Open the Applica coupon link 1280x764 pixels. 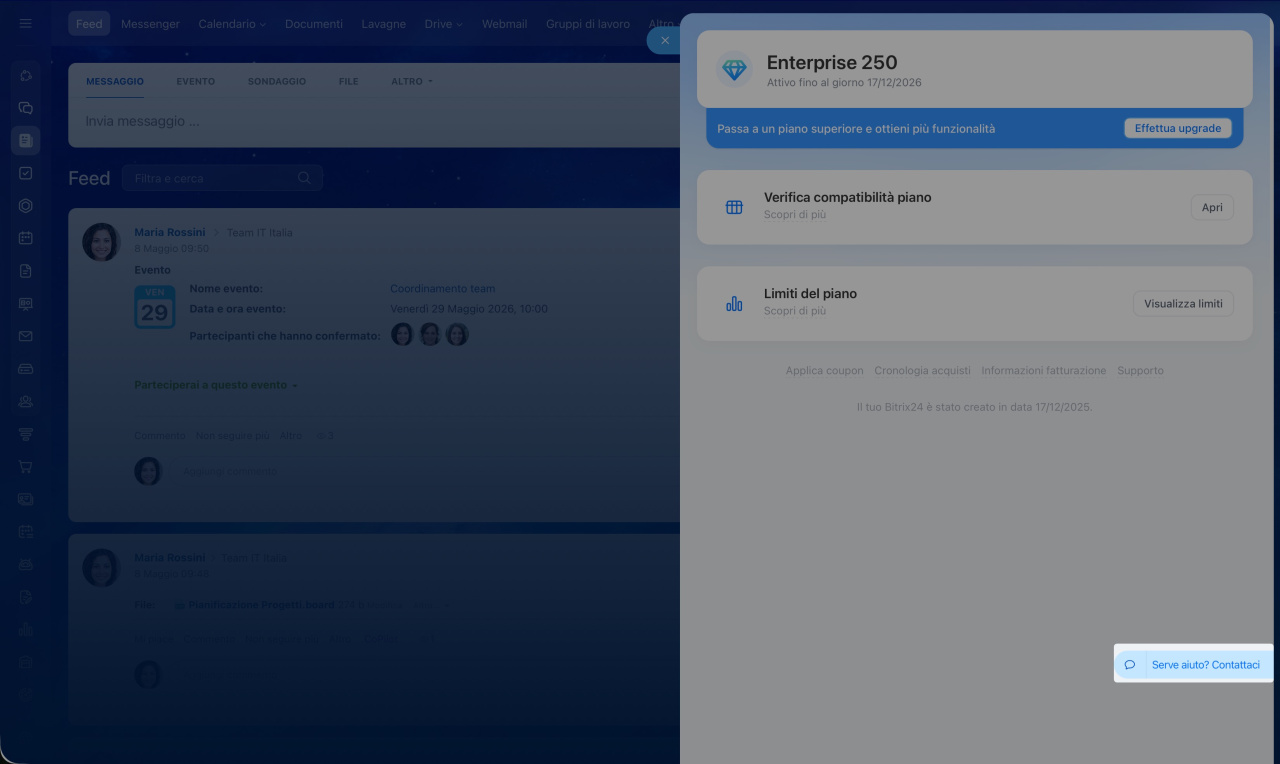tap(824, 370)
